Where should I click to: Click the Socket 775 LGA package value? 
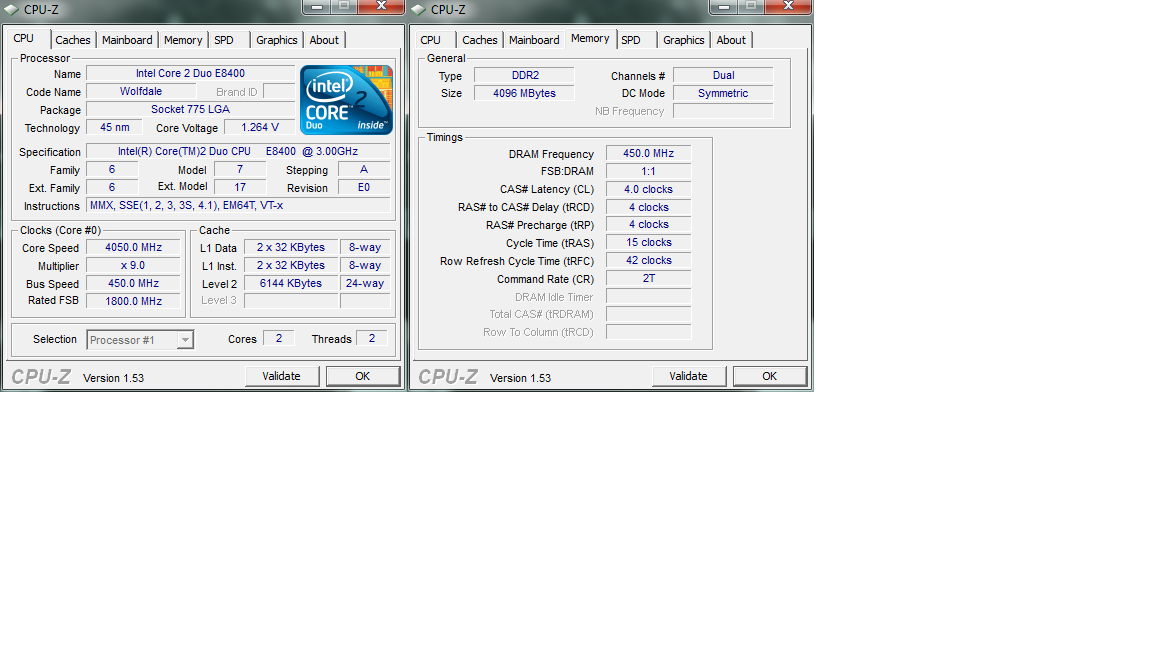coord(190,109)
